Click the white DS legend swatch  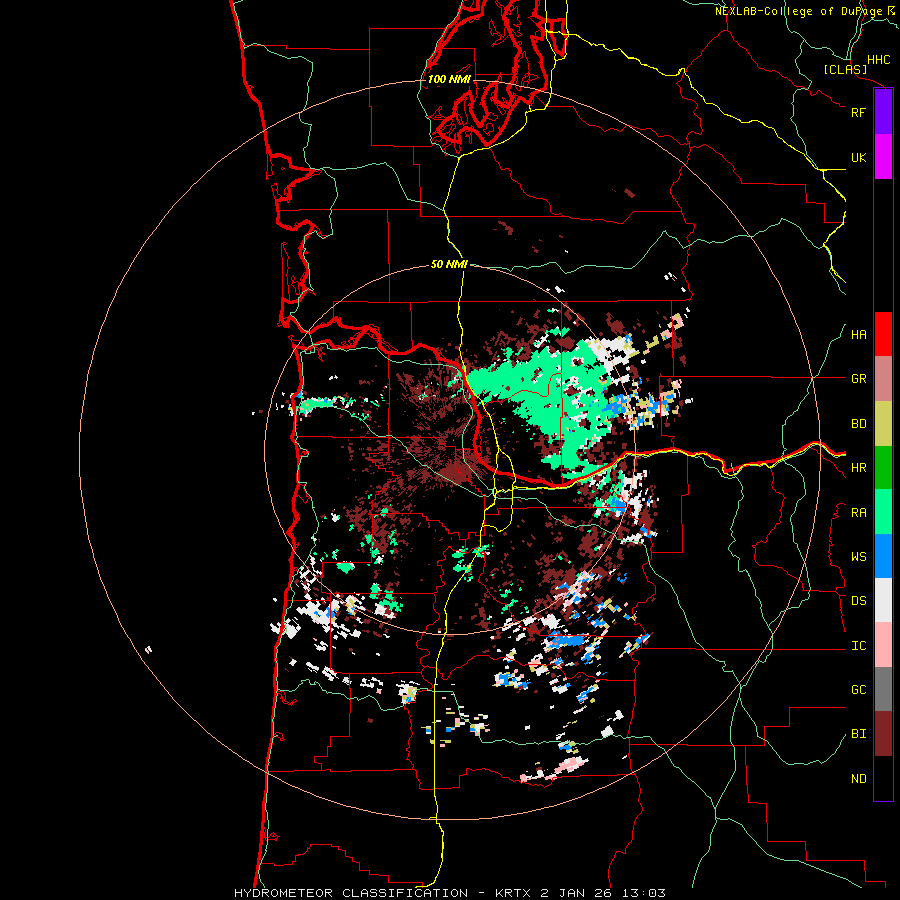(x=883, y=600)
